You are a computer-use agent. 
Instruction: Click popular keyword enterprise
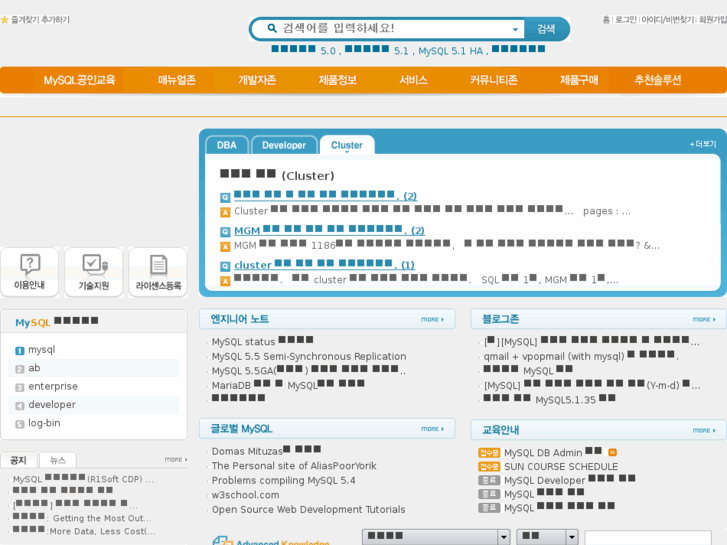tap(53, 386)
